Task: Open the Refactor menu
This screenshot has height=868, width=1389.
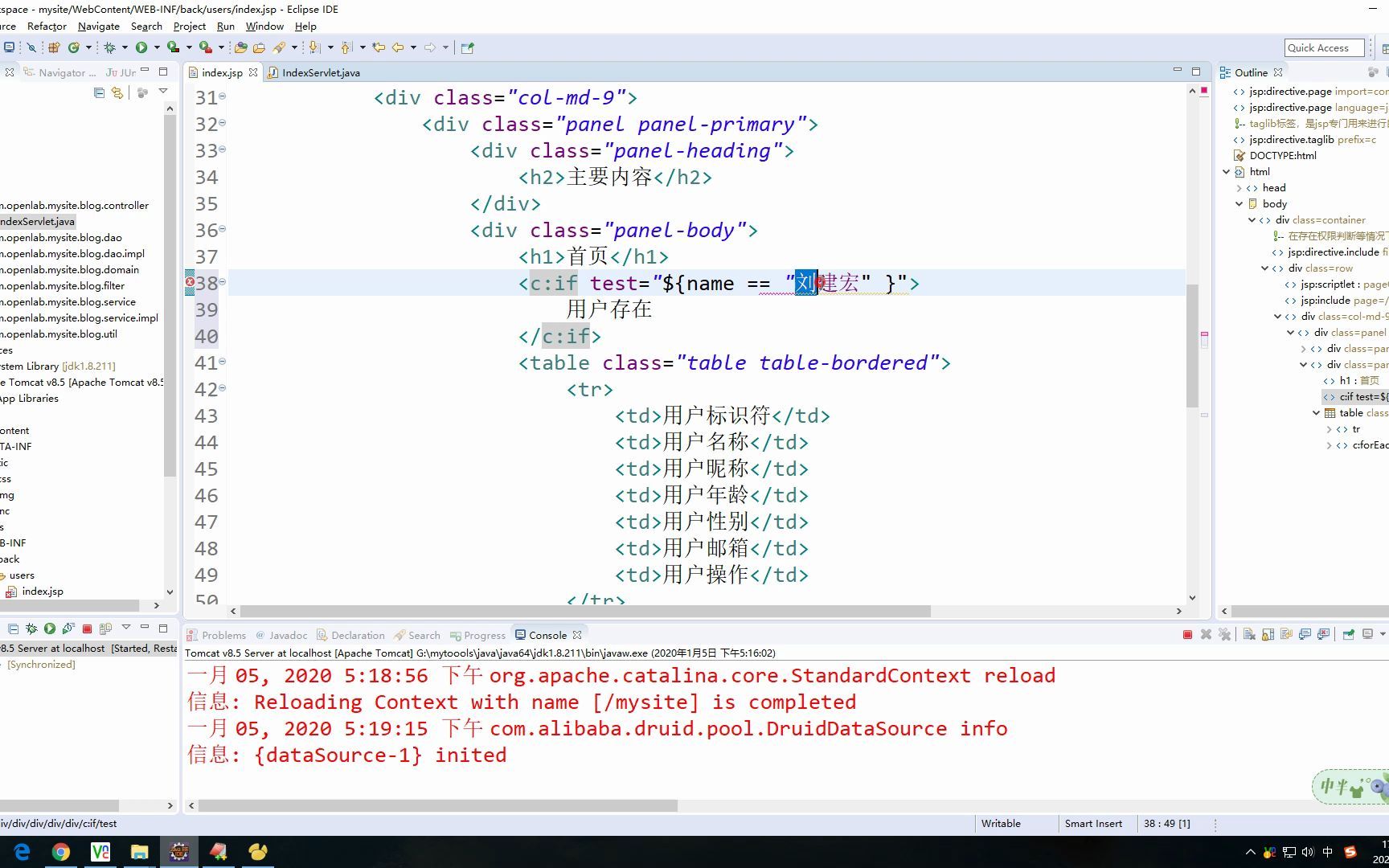Action: (47, 26)
